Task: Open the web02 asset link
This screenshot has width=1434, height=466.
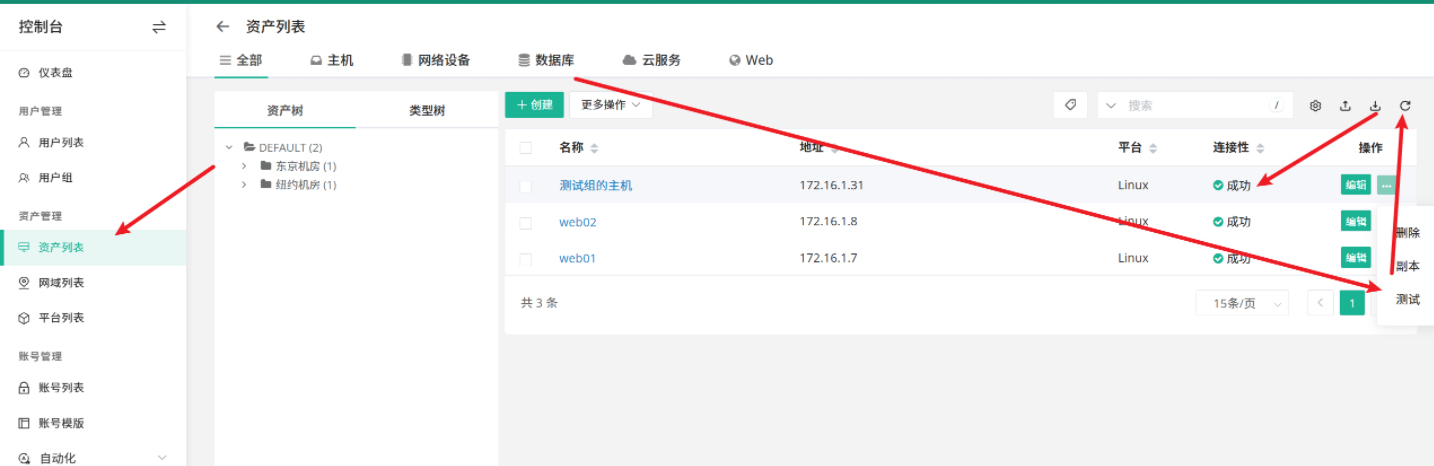Action: point(578,222)
